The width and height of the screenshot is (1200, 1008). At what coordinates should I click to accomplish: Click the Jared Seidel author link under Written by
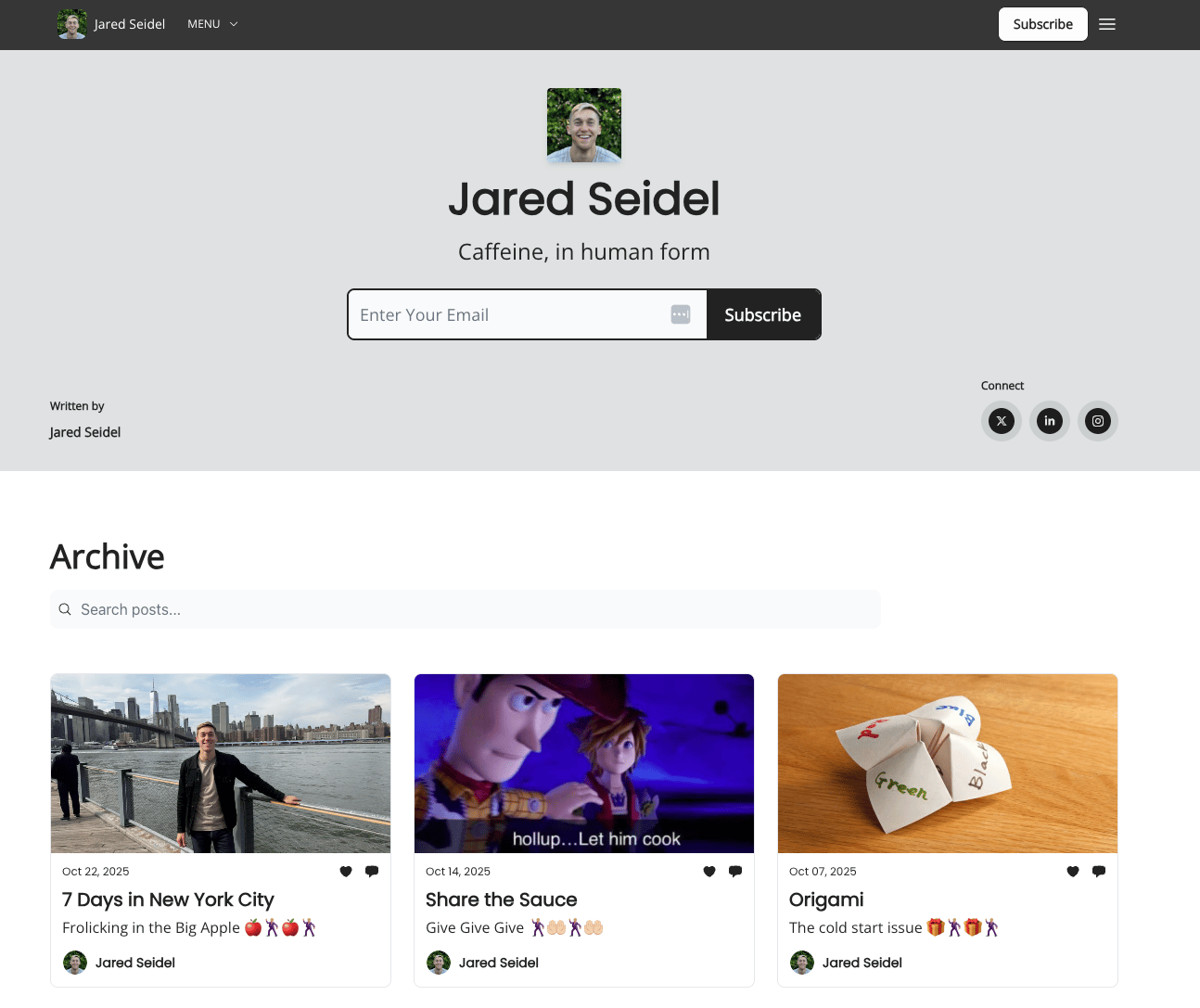(x=85, y=432)
